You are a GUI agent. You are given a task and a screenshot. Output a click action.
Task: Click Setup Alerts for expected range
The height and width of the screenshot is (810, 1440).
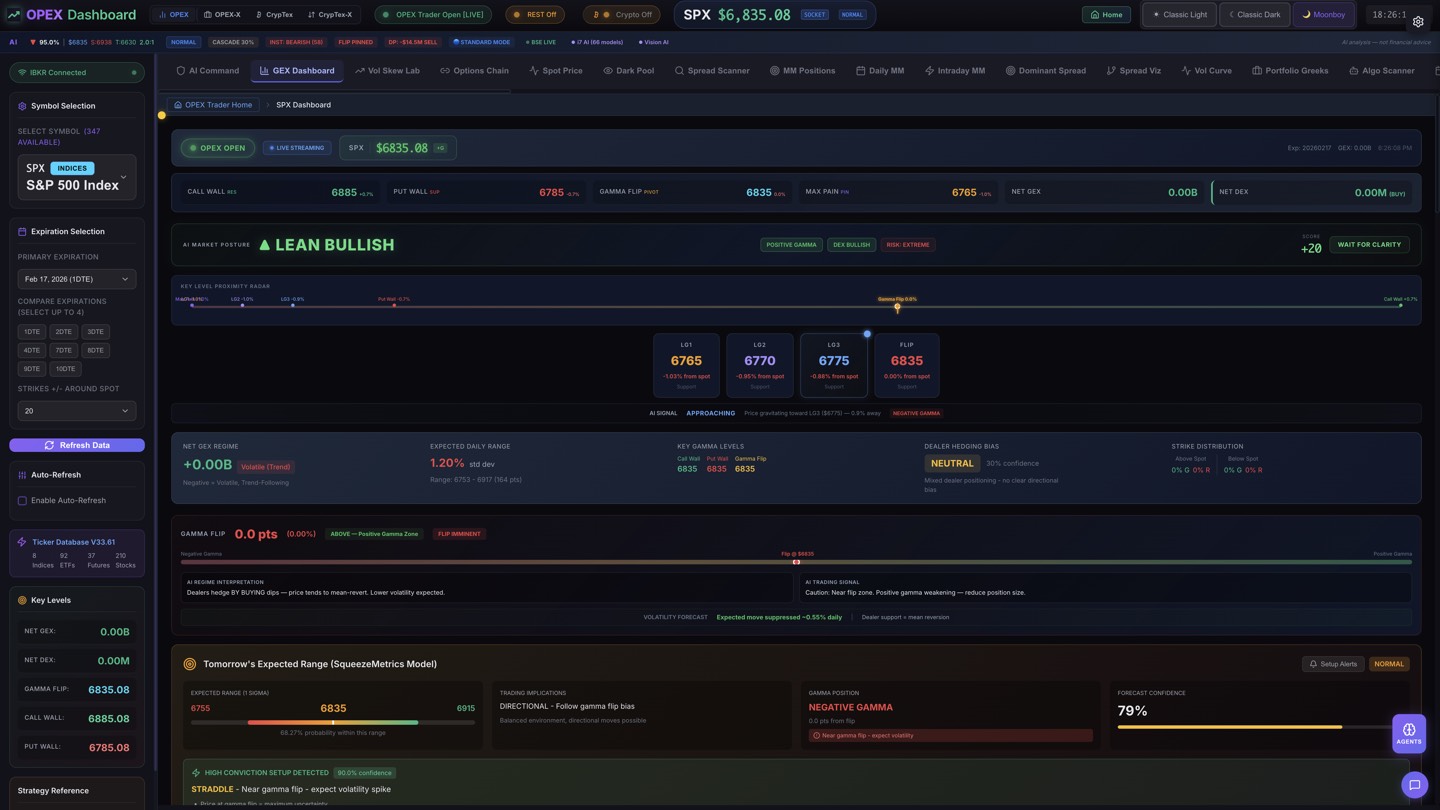[1332, 663]
